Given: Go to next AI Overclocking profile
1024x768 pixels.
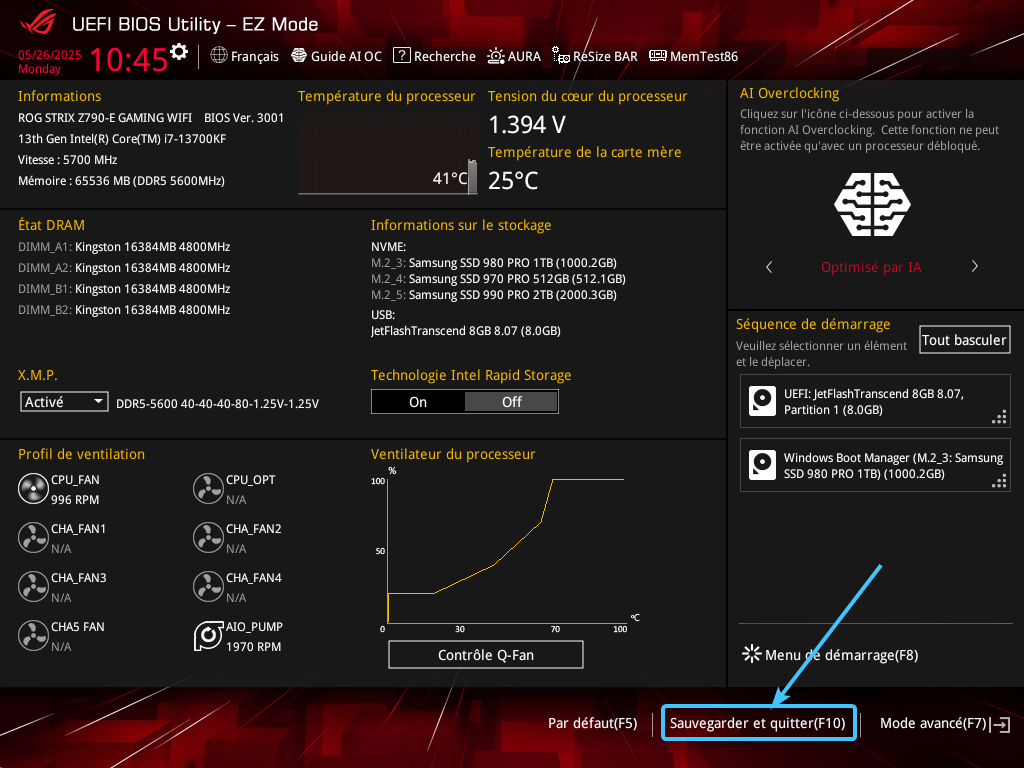Looking at the screenshot, I should point(974,266).
